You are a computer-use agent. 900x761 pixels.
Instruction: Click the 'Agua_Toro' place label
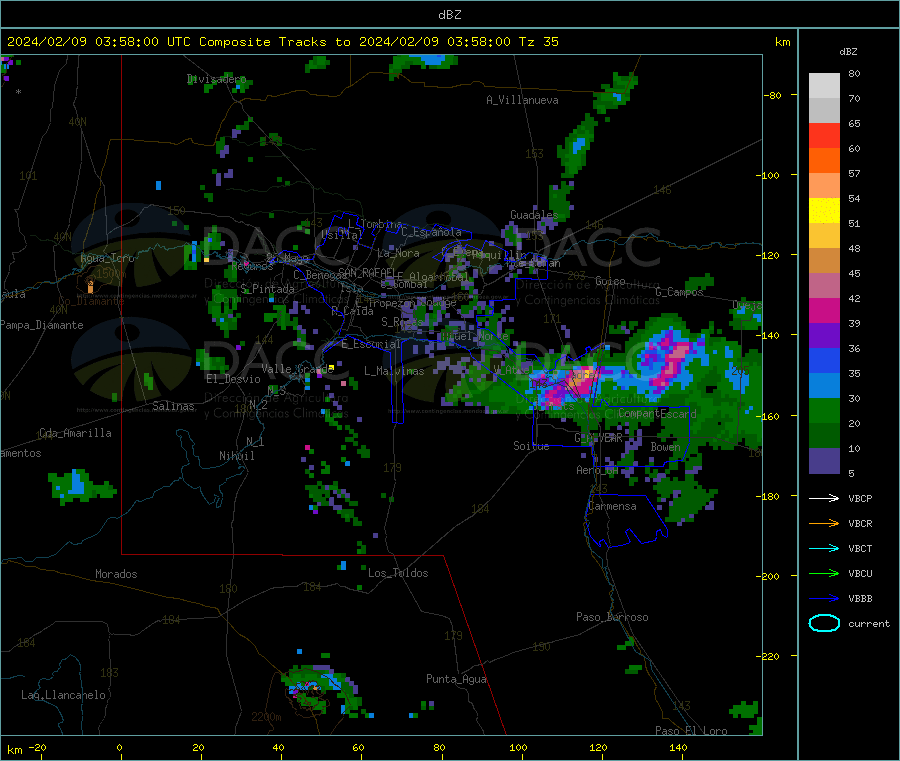107,258
